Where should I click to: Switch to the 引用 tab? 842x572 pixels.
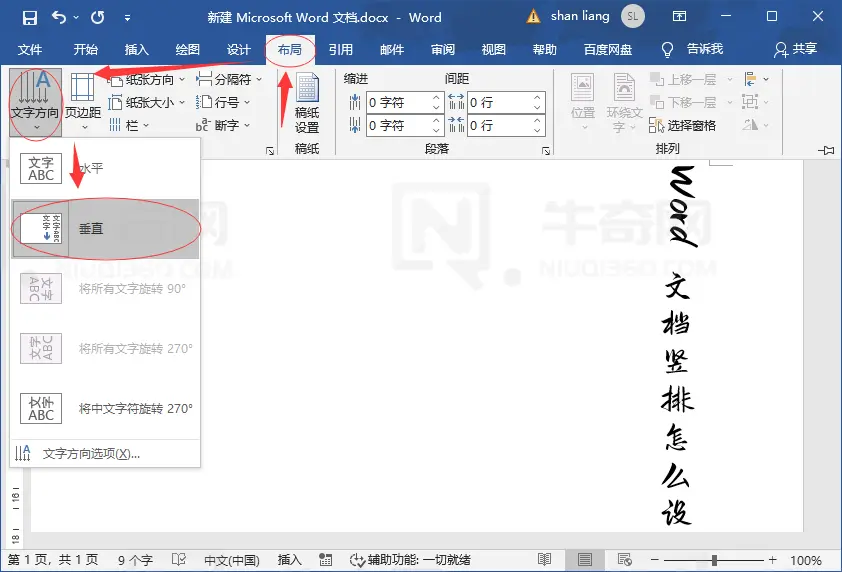(x=341, y=50)
